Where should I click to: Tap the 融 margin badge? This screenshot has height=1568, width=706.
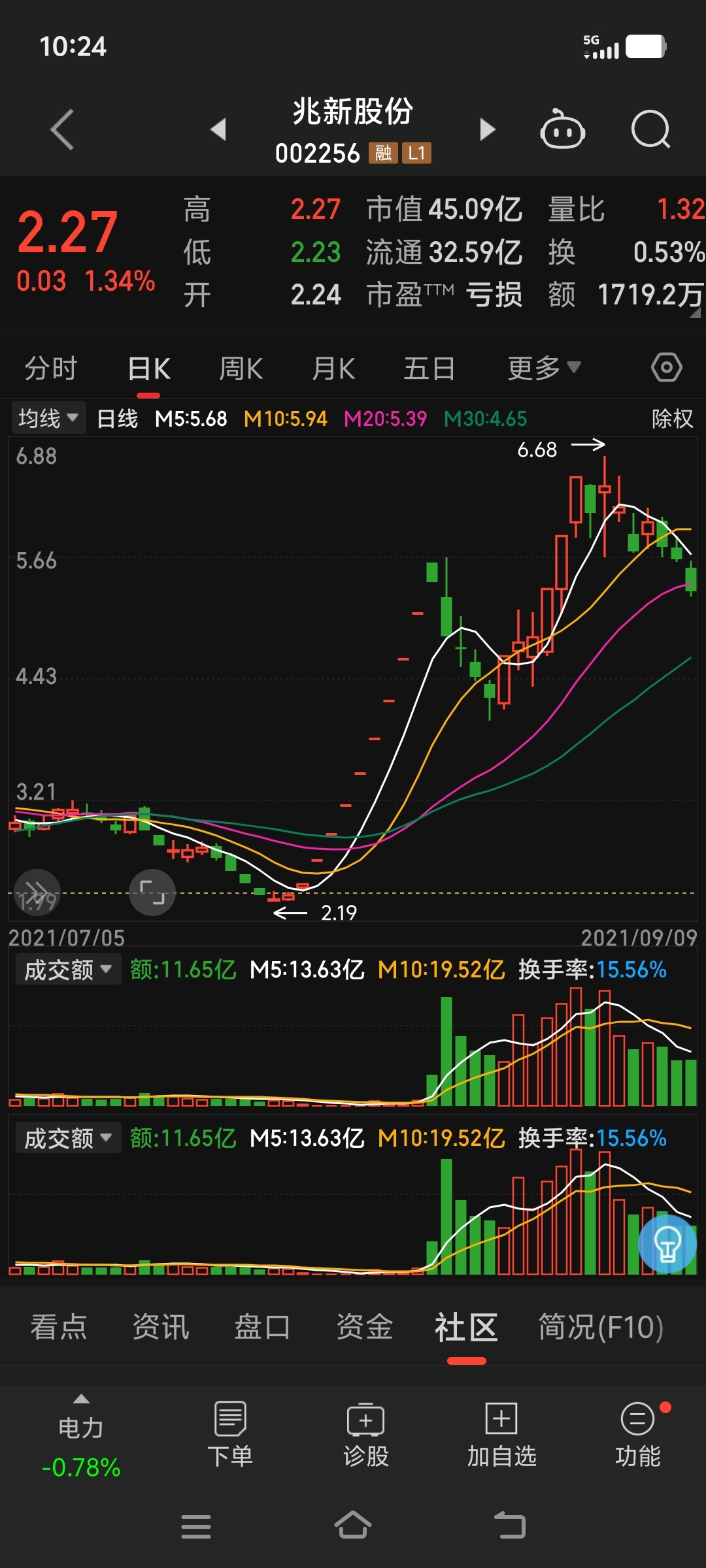pyautogui.click(x=383, y=154)
